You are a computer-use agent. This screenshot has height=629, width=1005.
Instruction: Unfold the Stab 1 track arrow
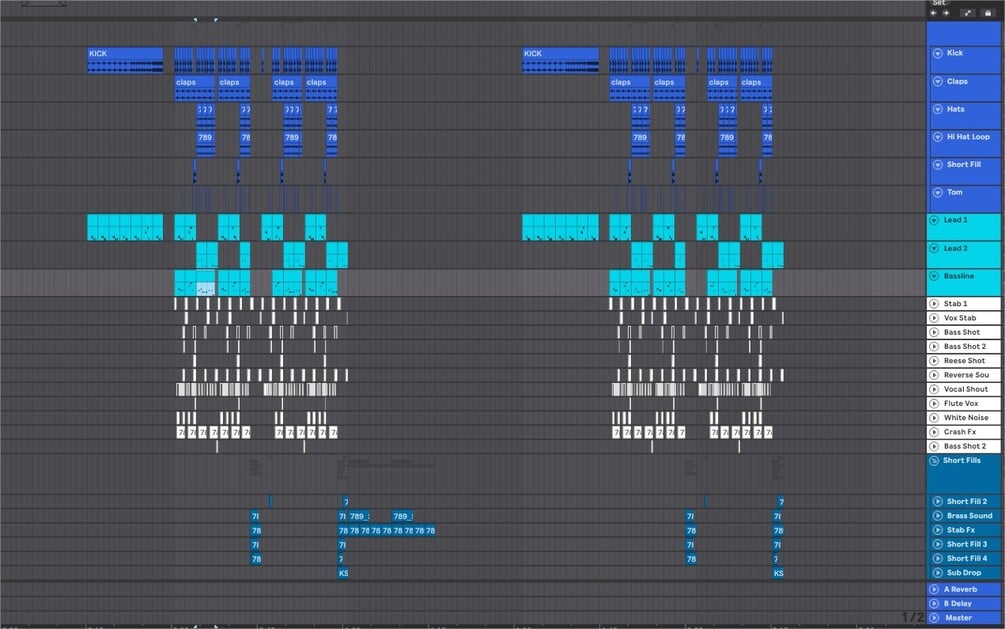[934, 304]
